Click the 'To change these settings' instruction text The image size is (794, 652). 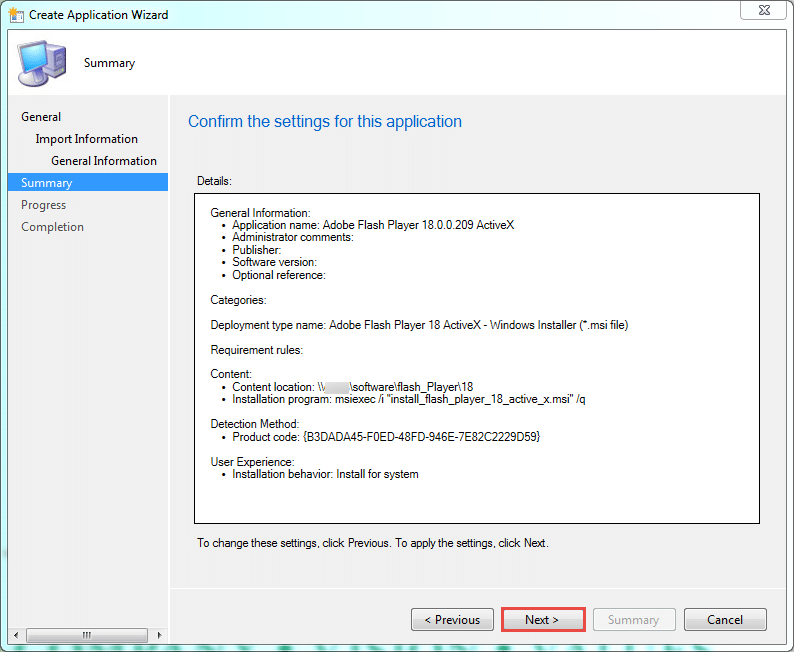(x=373, y=543)
